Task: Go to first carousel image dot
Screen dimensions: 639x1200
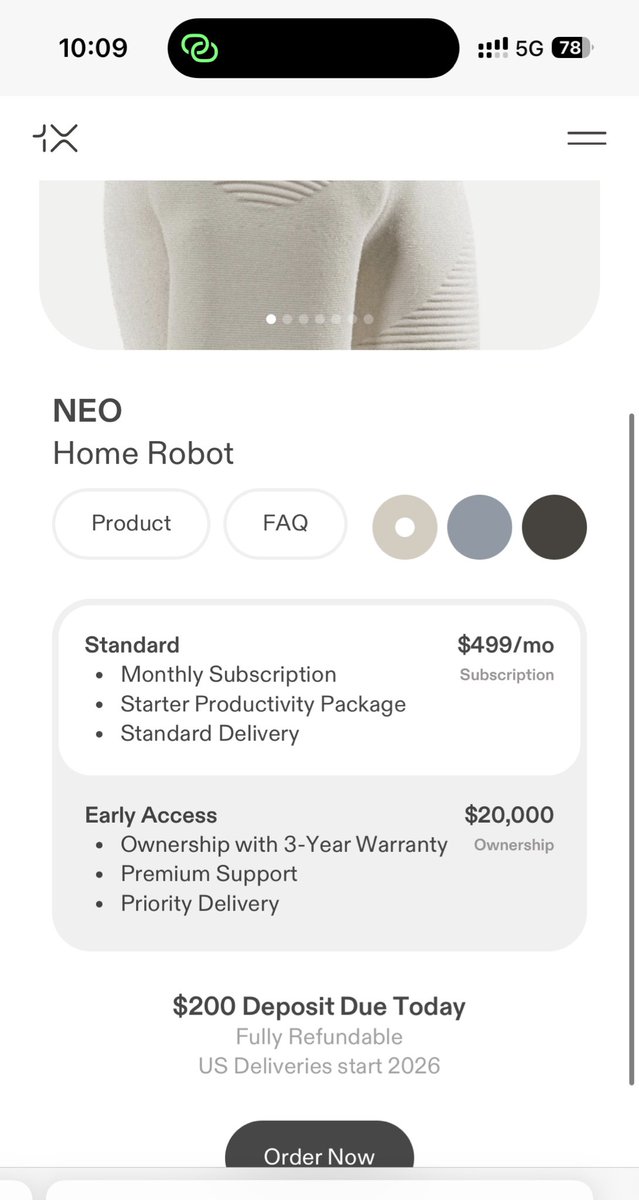Action: 271,319
